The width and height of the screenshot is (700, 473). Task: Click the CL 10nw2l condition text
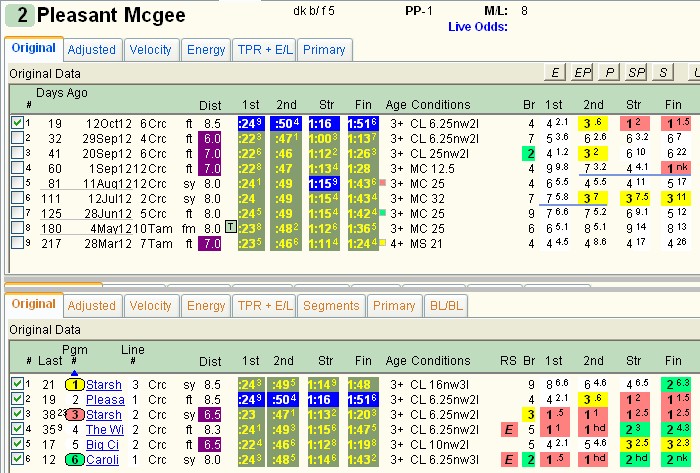(x=440, y=445)
